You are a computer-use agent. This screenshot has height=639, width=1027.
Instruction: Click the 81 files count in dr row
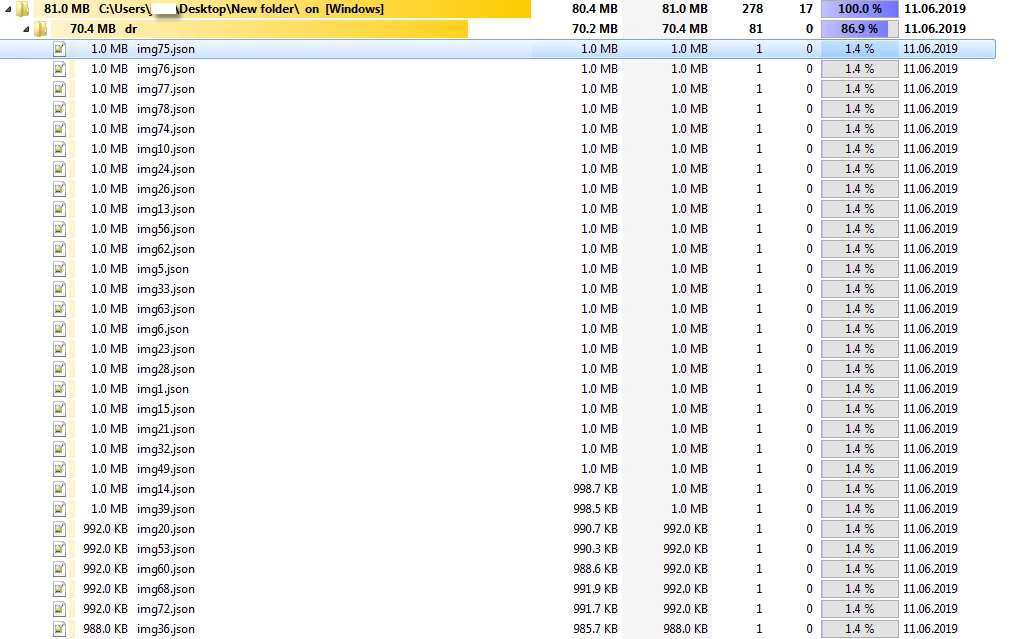(x=756, y=29)
